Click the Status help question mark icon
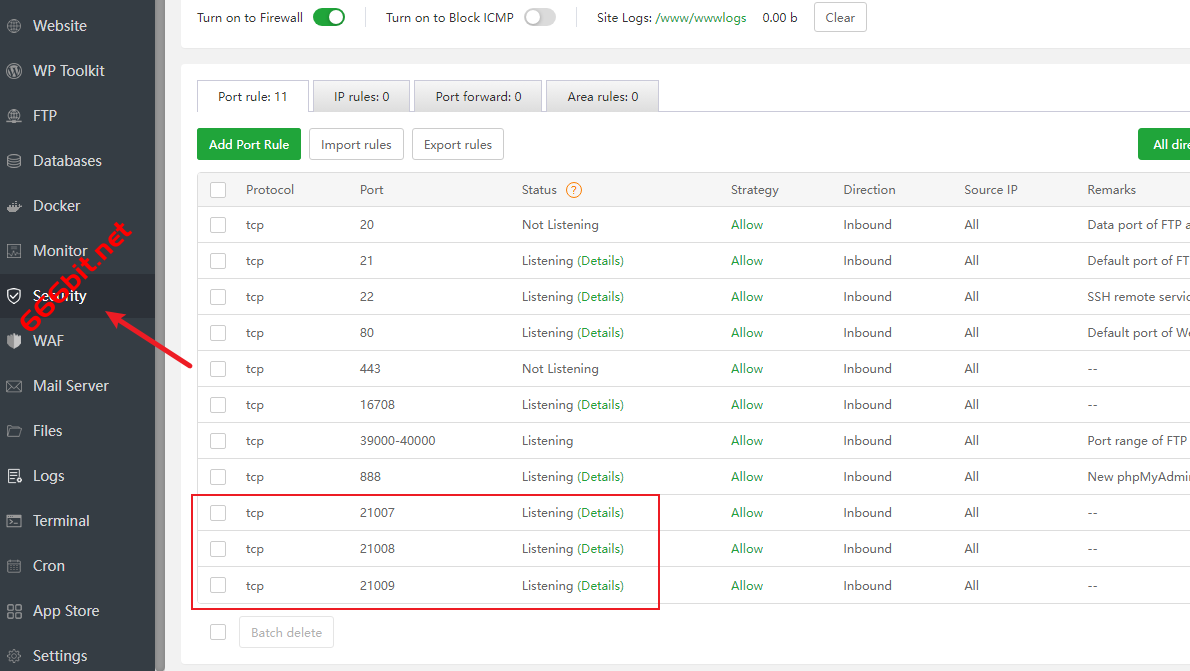This screenshot has width=1190, height=671. 574,190
